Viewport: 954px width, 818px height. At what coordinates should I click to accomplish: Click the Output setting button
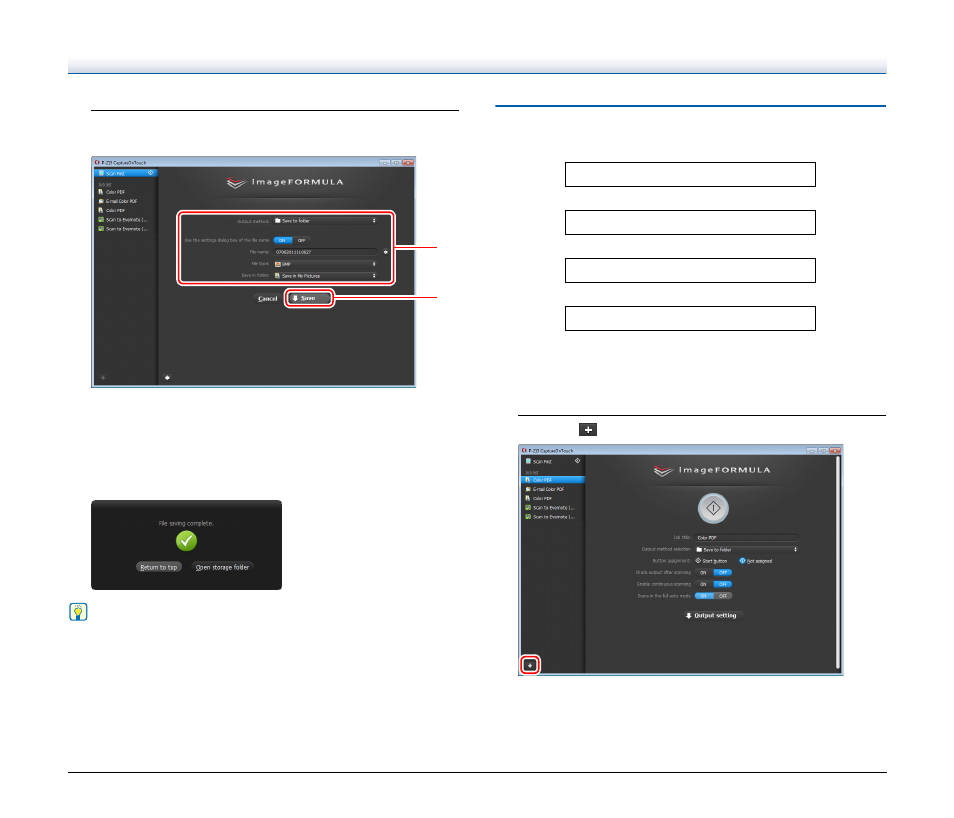(x=711, y=615)
